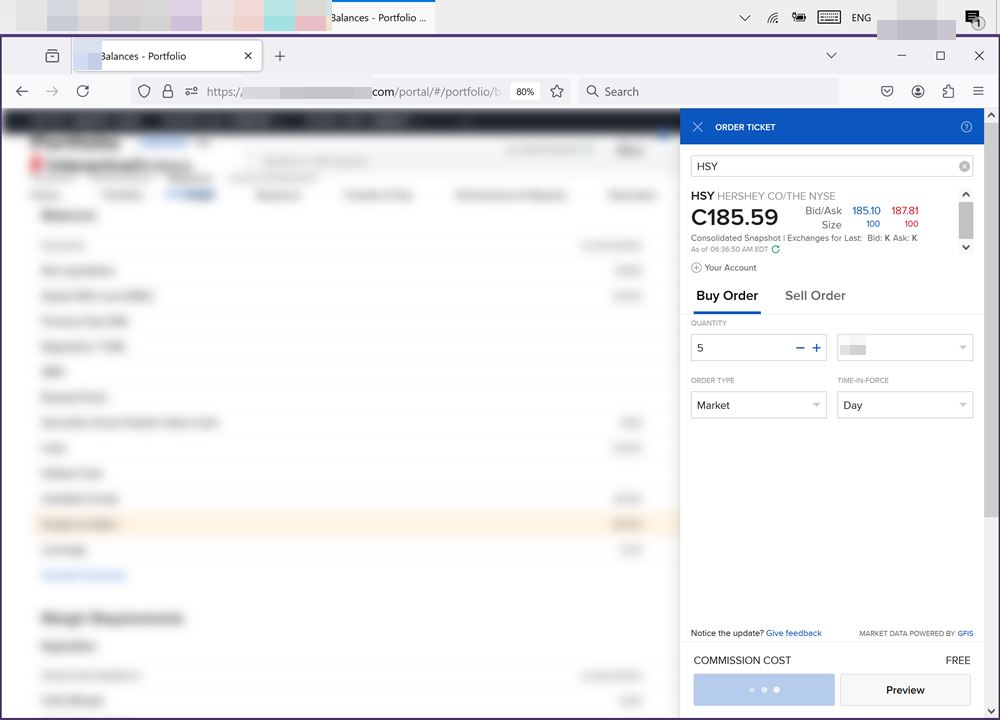Click the browser Search box

[x=709, y=91]
